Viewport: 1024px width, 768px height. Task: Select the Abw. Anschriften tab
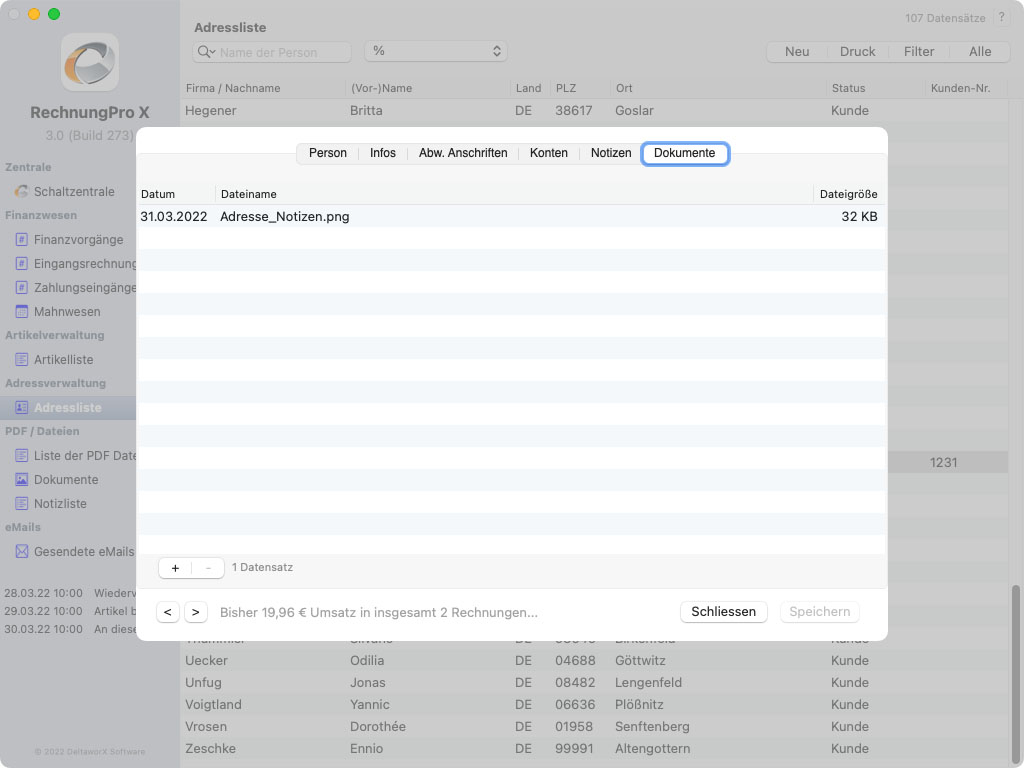(463, 153)
